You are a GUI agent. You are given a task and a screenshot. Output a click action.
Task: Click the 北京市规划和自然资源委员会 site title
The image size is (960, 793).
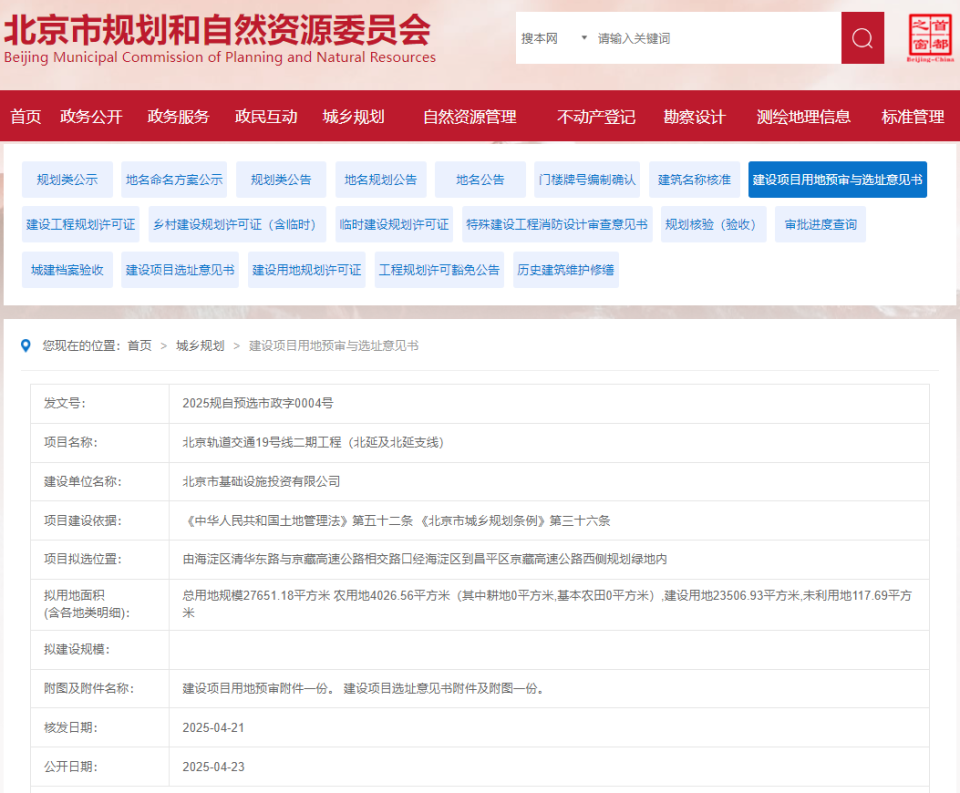218,29
